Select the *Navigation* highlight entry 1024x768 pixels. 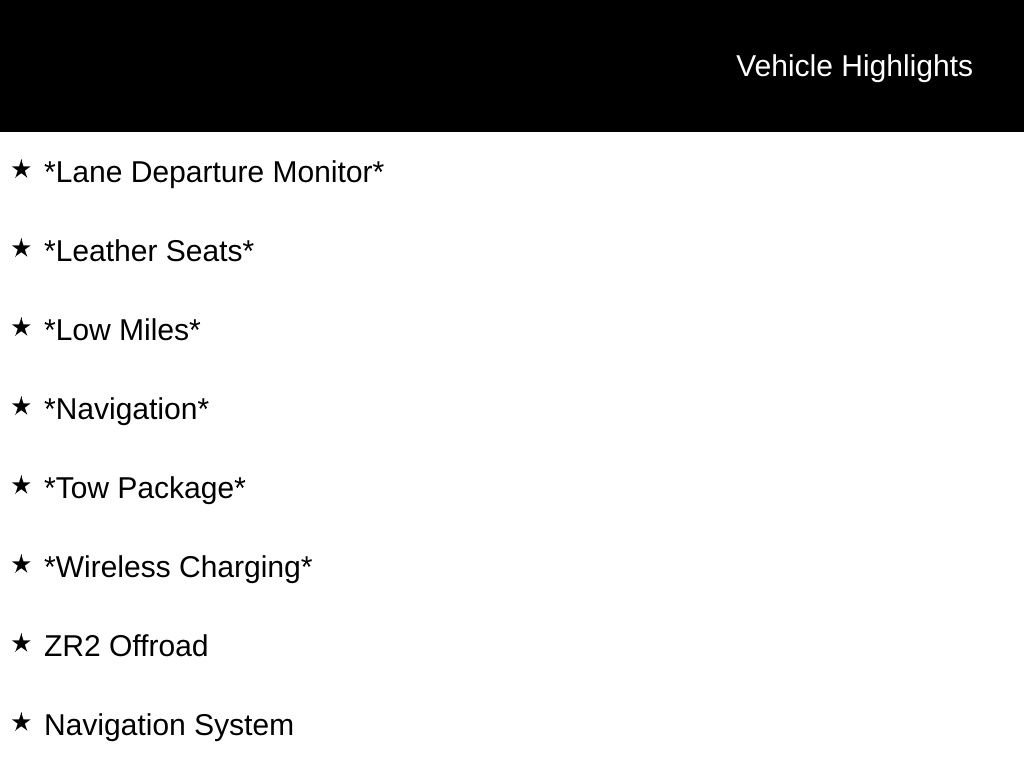click(126, 410)
